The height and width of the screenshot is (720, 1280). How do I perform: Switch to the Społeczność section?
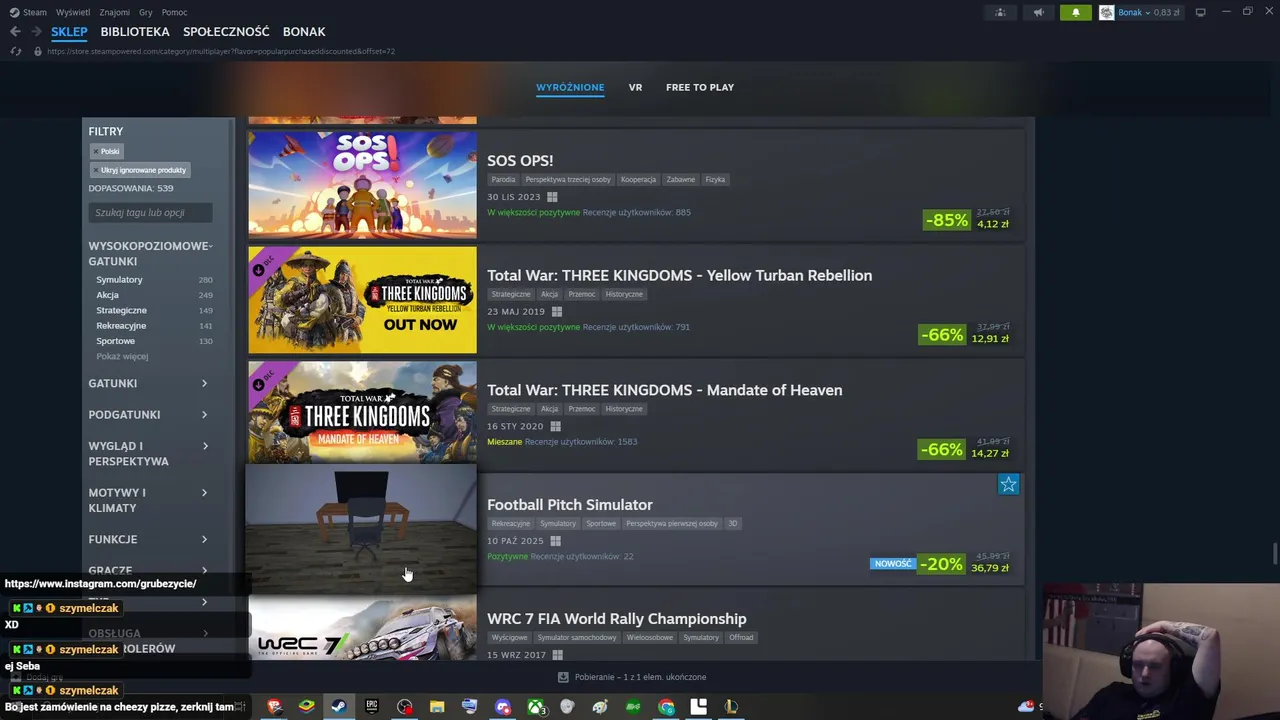click(226, 32)
